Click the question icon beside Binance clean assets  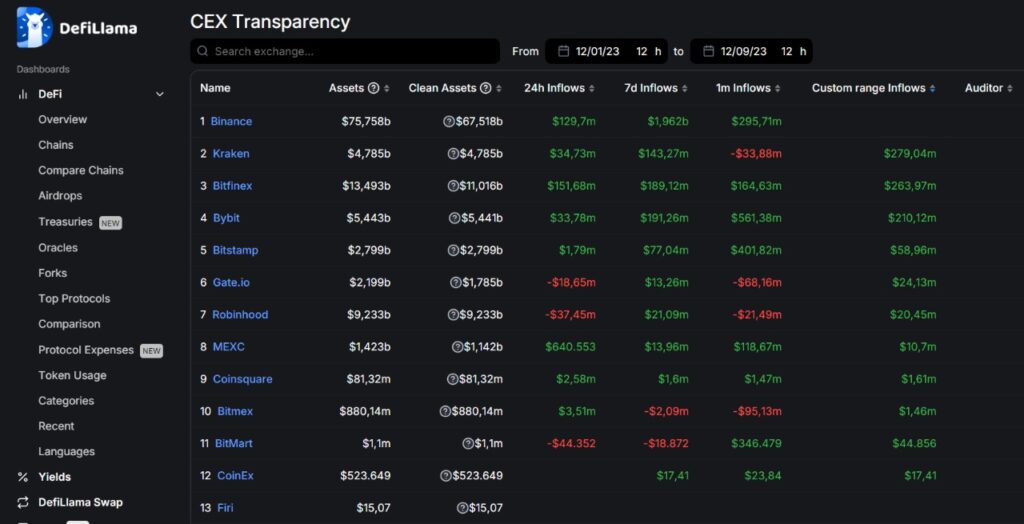pos(449,122)
